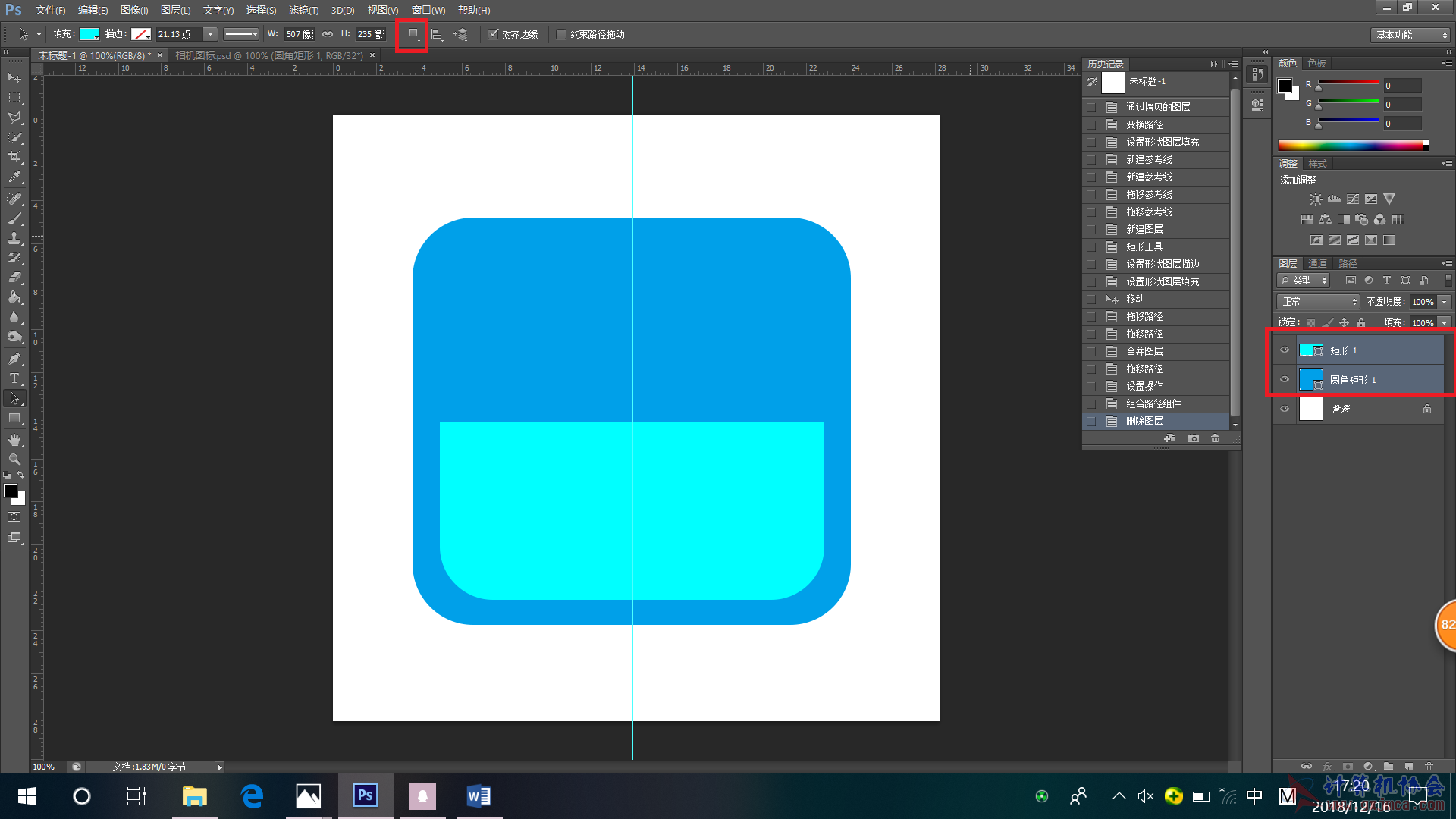Open the fill color swatch in options bar
1456x819 pixels.
pos(89,34)
